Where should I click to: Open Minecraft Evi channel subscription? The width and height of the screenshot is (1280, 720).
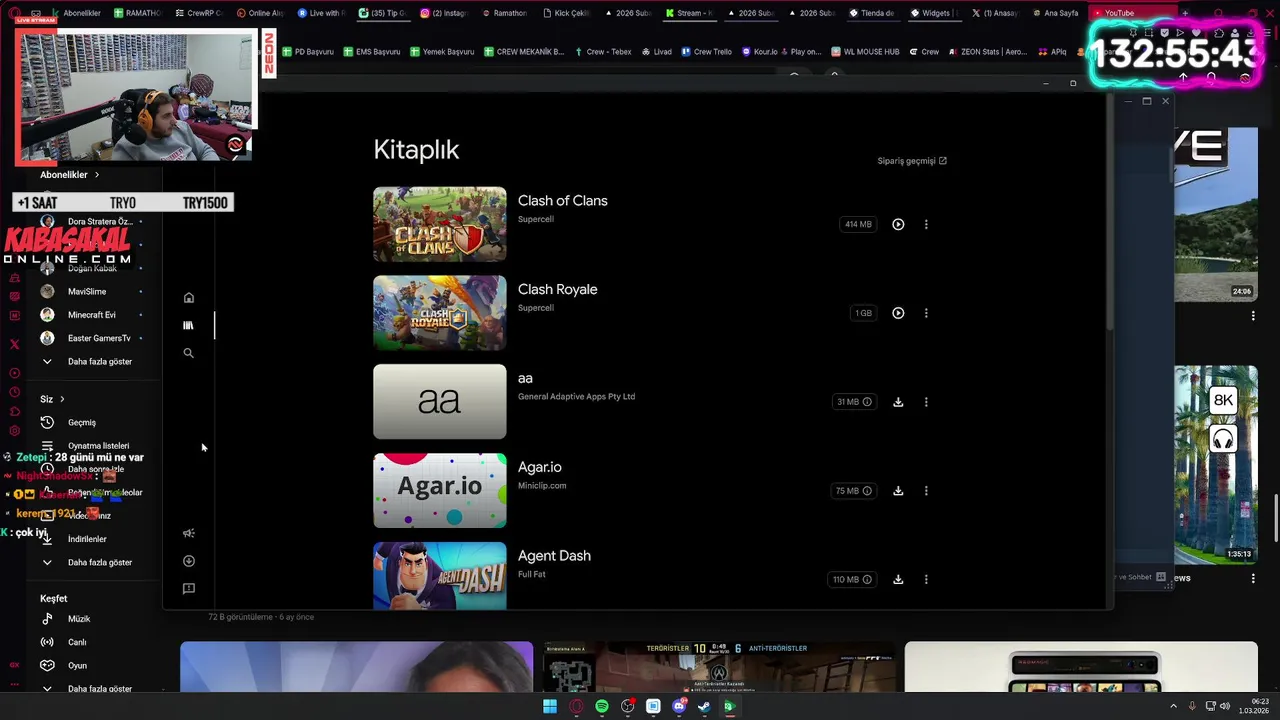[90, 315]
